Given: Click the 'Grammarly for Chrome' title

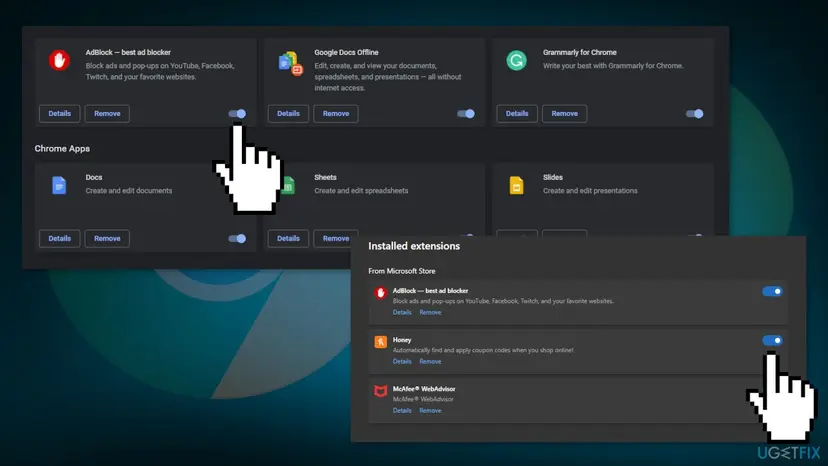Looking at the screenshot, I should (579, 52).
